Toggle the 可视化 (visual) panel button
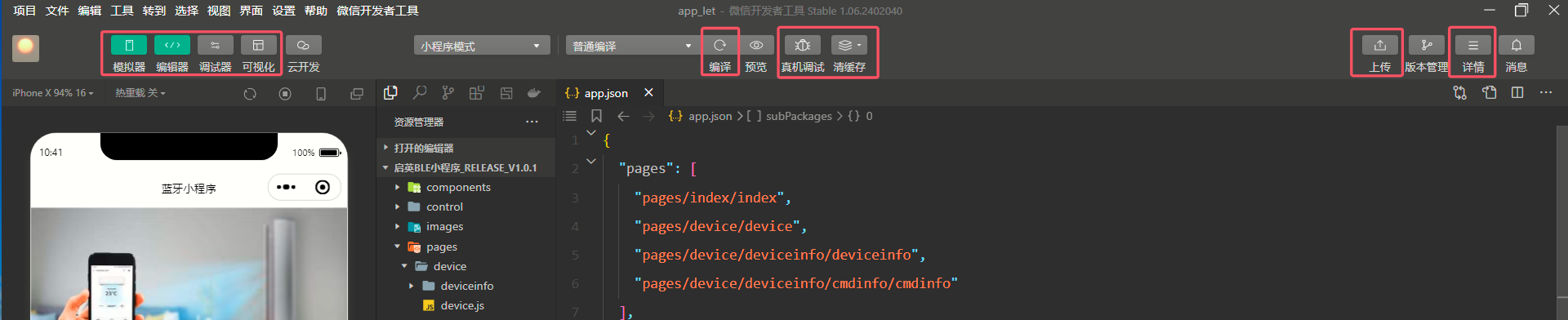Viewport: 1568px width, 320px height. [258, 46]
